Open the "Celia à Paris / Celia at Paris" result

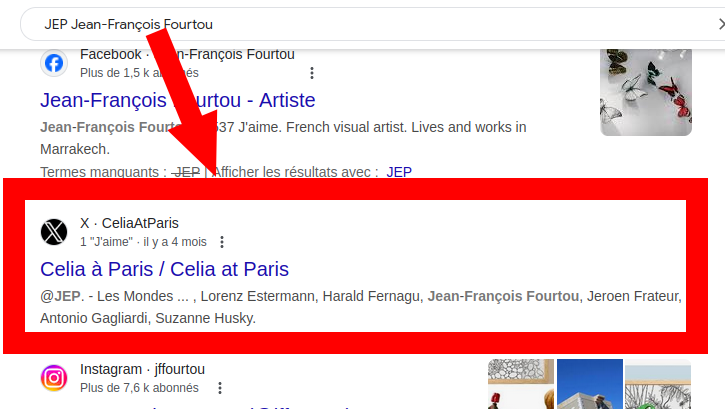[164, 269]
